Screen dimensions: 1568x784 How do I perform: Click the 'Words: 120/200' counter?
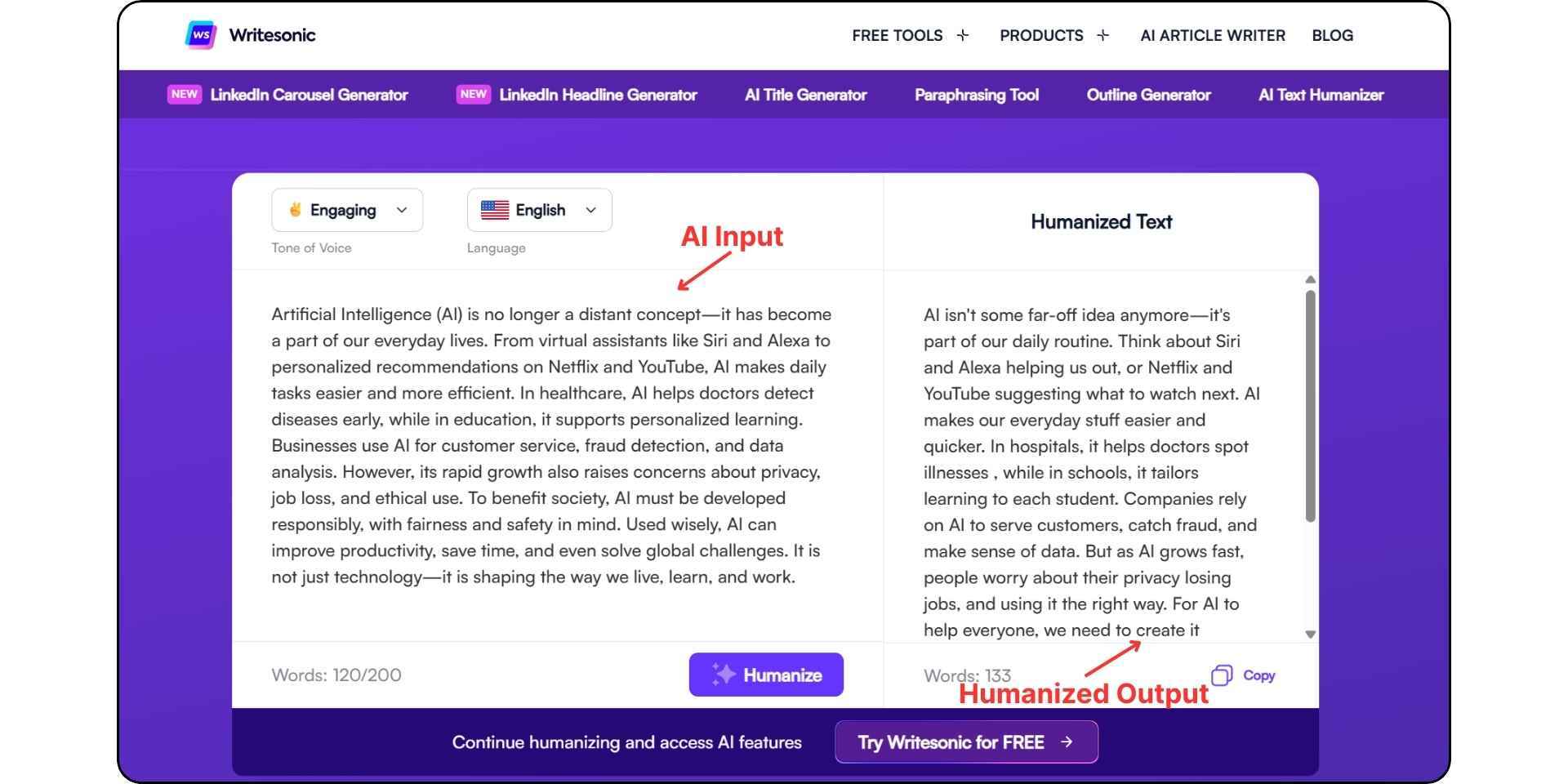click(x=336, y=675)
